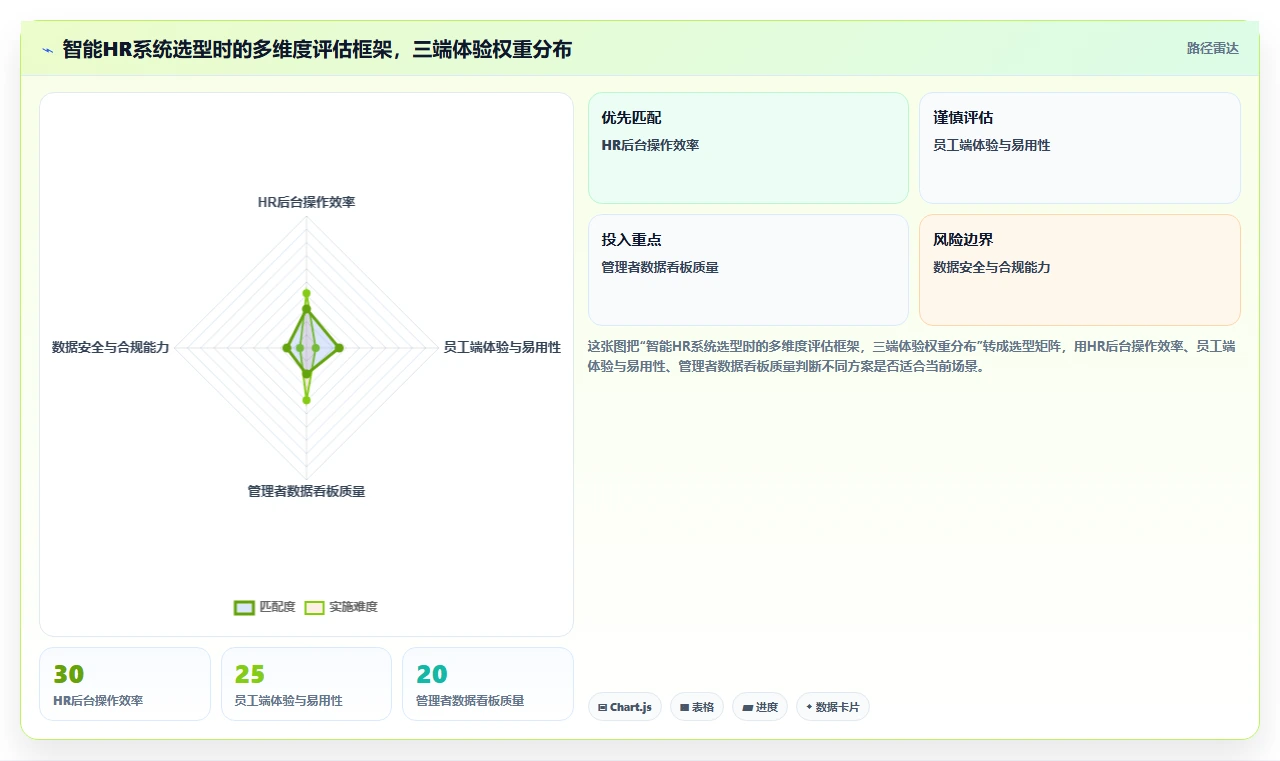Image resolution: width=1280 pixels, height=761 pixels.
Task: Click the 30 HR后台操作效率 stat card
Action: [x=125, y=684]
